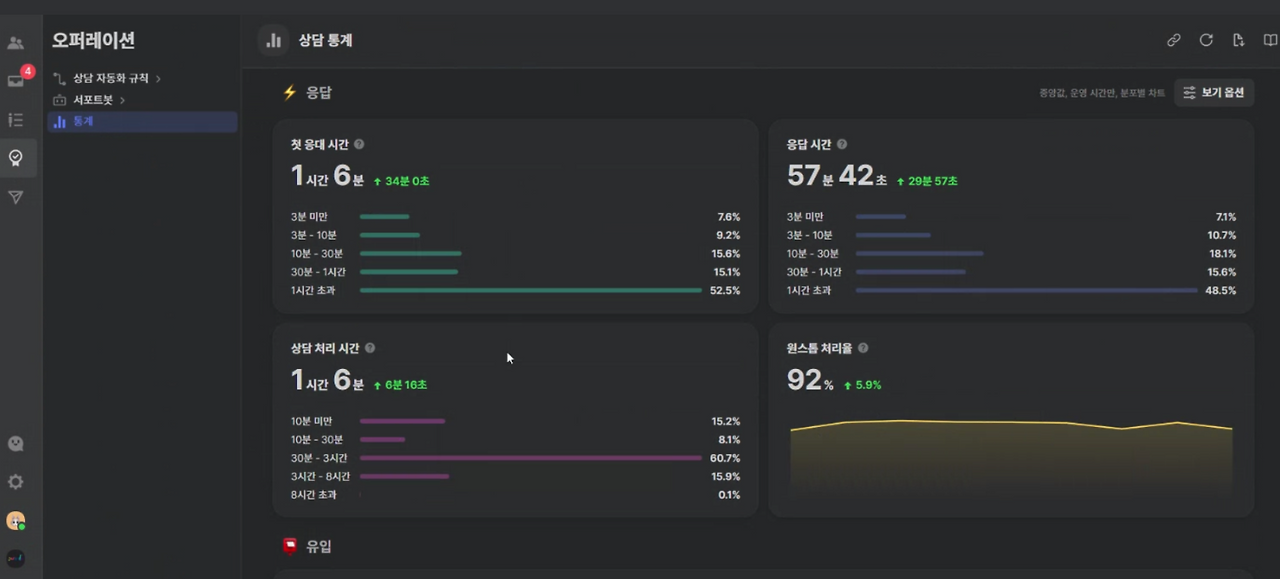The width and height of the screenshot is (1280, 579).
Task: Copy link using top-right link icon
Action: (1174, 40)
